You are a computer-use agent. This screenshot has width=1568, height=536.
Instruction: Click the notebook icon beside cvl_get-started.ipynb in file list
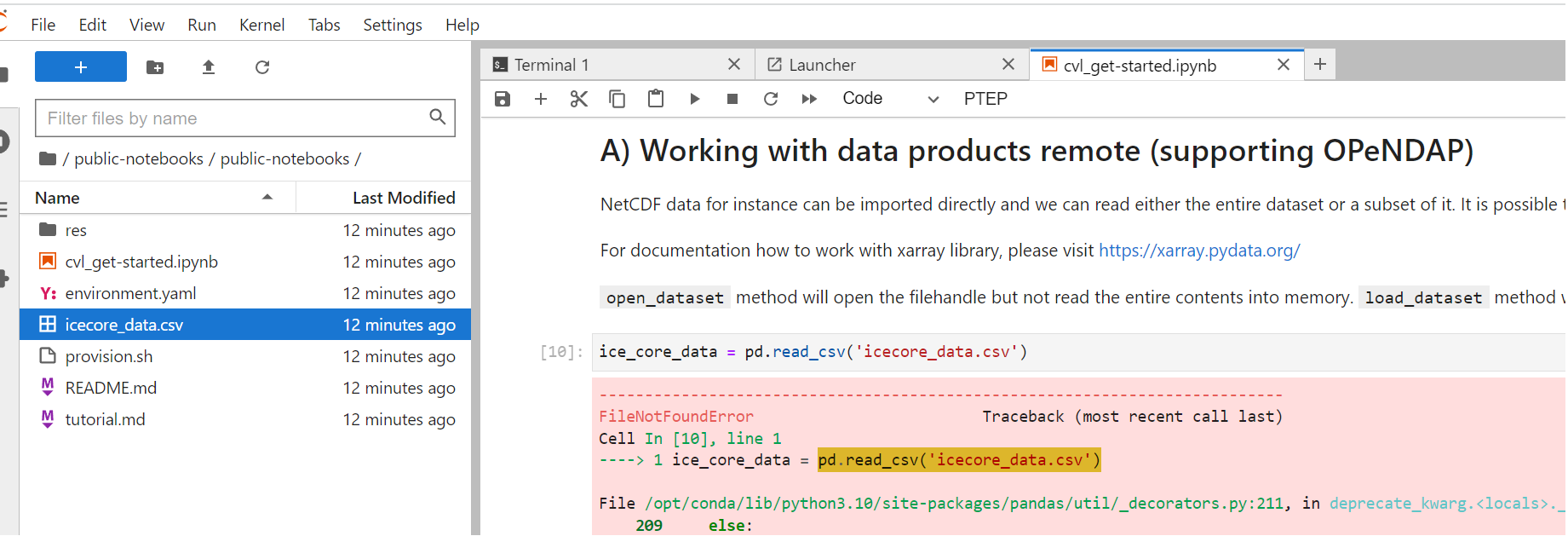click(x=48, y=261)
